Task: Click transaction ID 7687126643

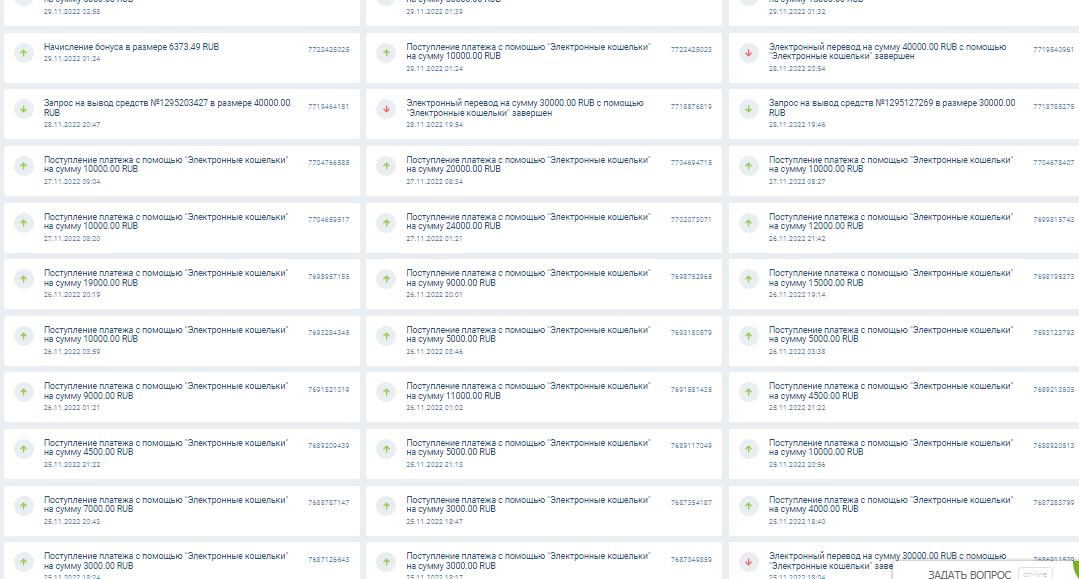Action: tap(329, 560)
